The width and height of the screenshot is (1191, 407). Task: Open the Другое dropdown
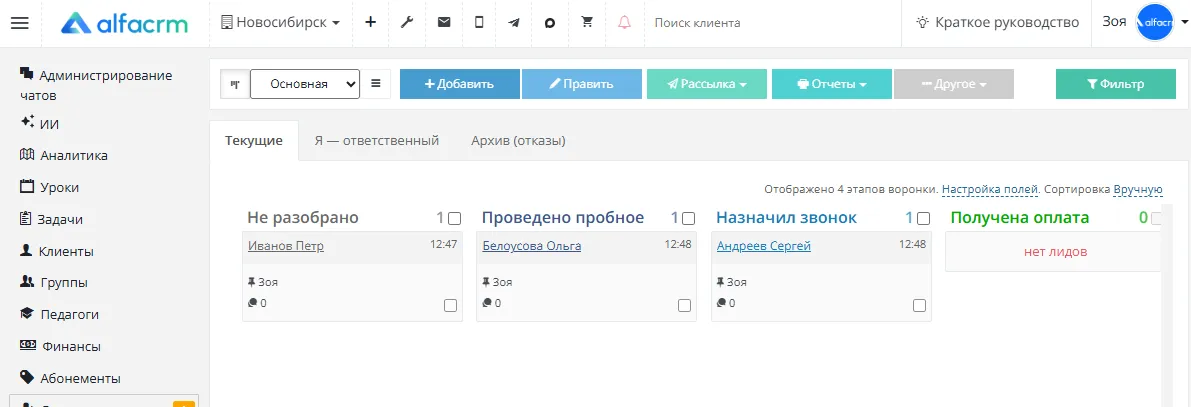click(x=954, y=84)
